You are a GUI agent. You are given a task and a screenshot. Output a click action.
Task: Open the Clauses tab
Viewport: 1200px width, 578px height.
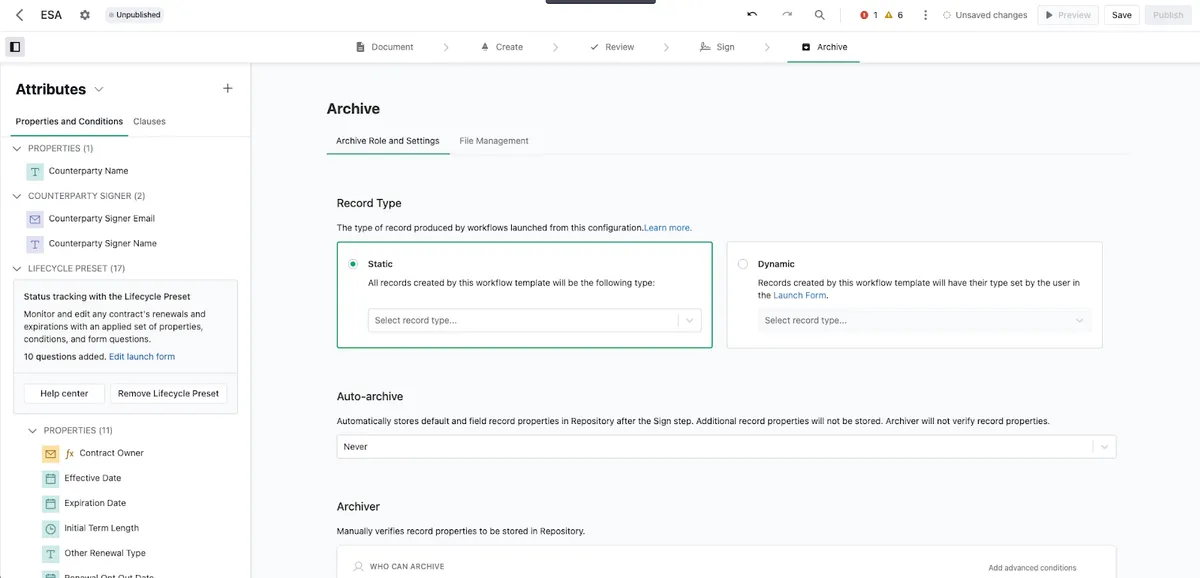pyautogui.click(x=150, y=121)
